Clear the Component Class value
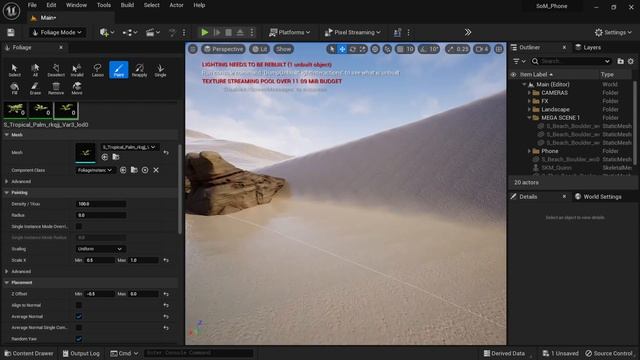 156,170
